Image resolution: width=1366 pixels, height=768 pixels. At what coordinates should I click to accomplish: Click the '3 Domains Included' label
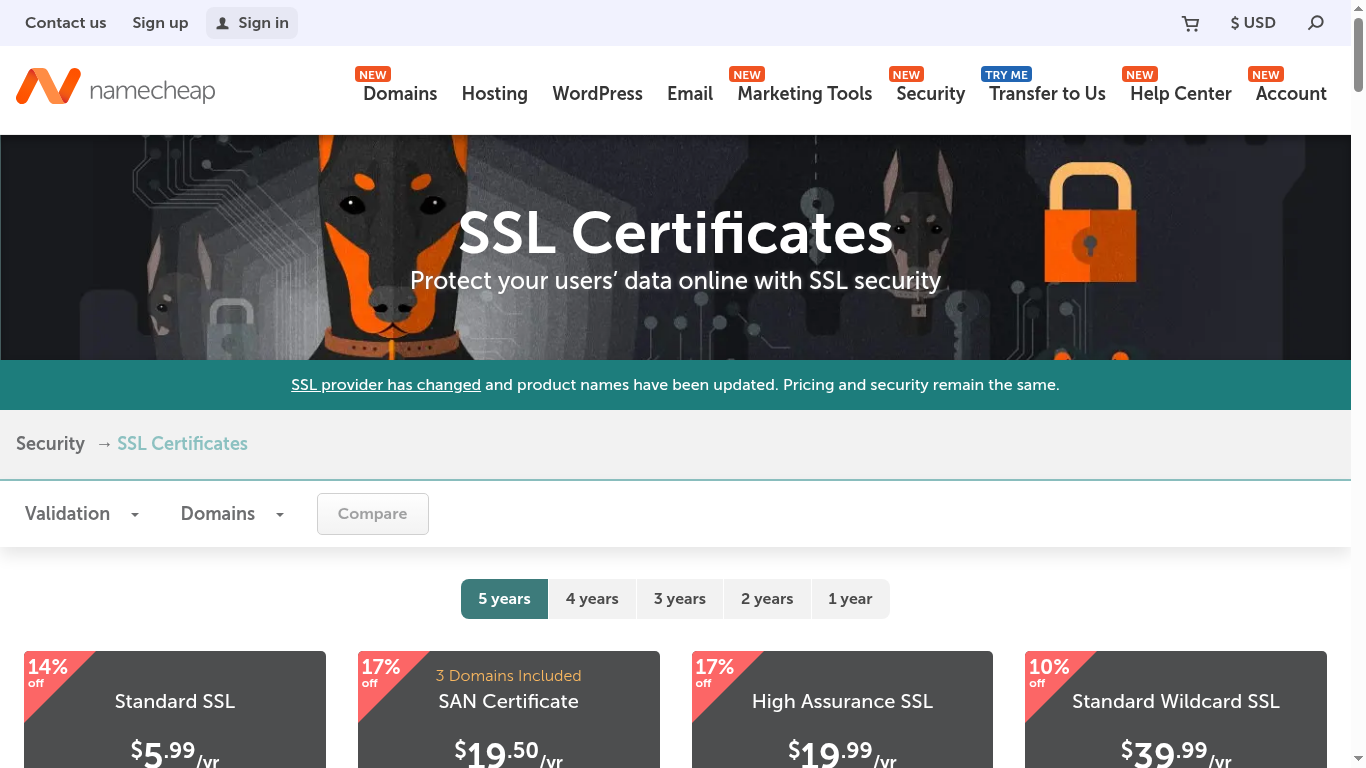point(509,676)
